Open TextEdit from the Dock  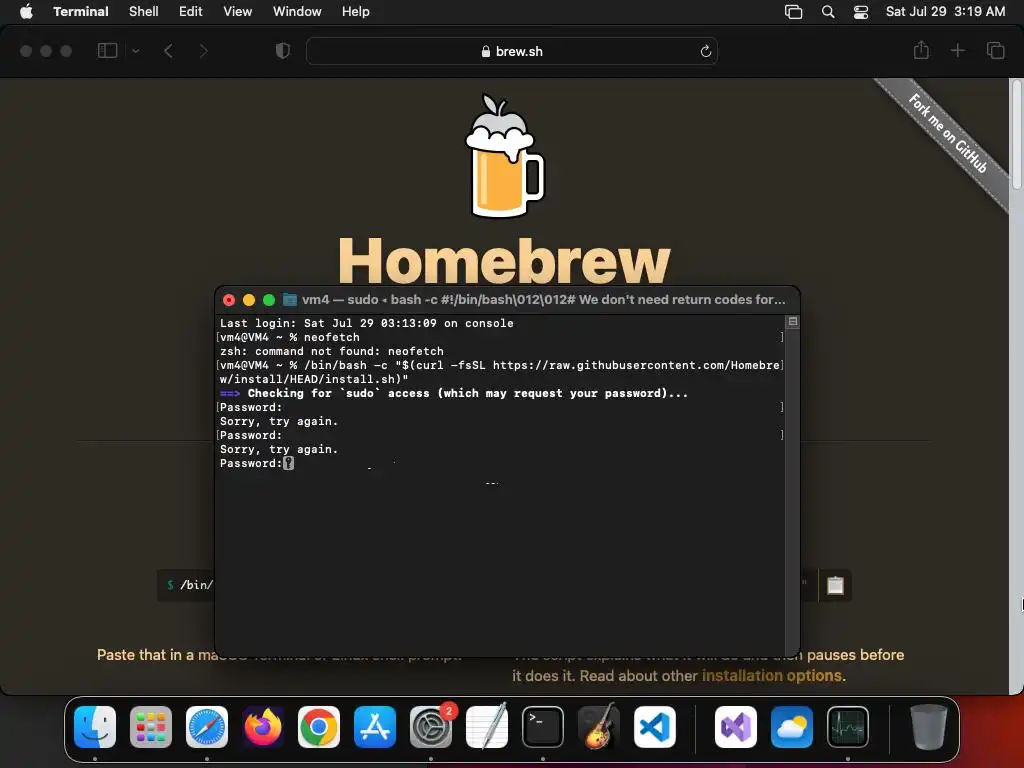[487, 727]
